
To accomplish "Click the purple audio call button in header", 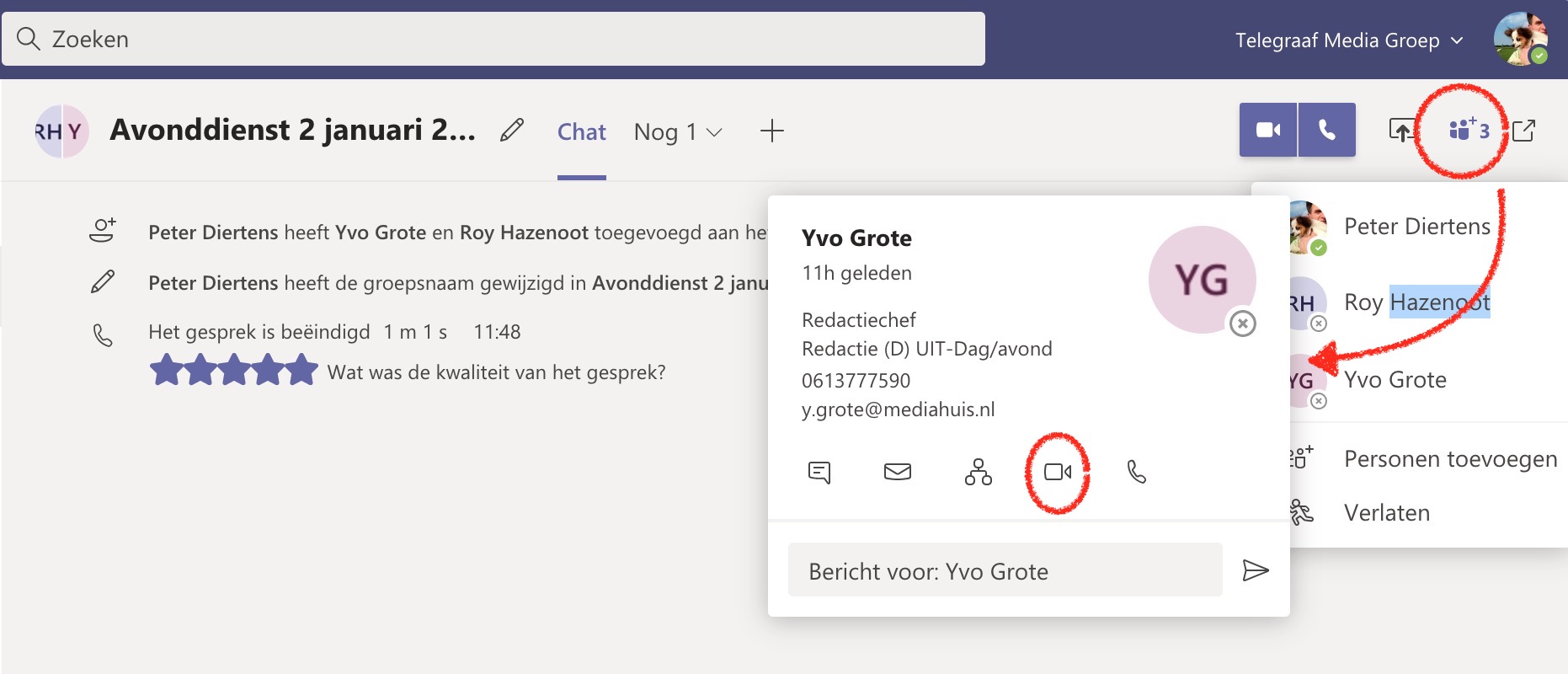I will 1327,130.
